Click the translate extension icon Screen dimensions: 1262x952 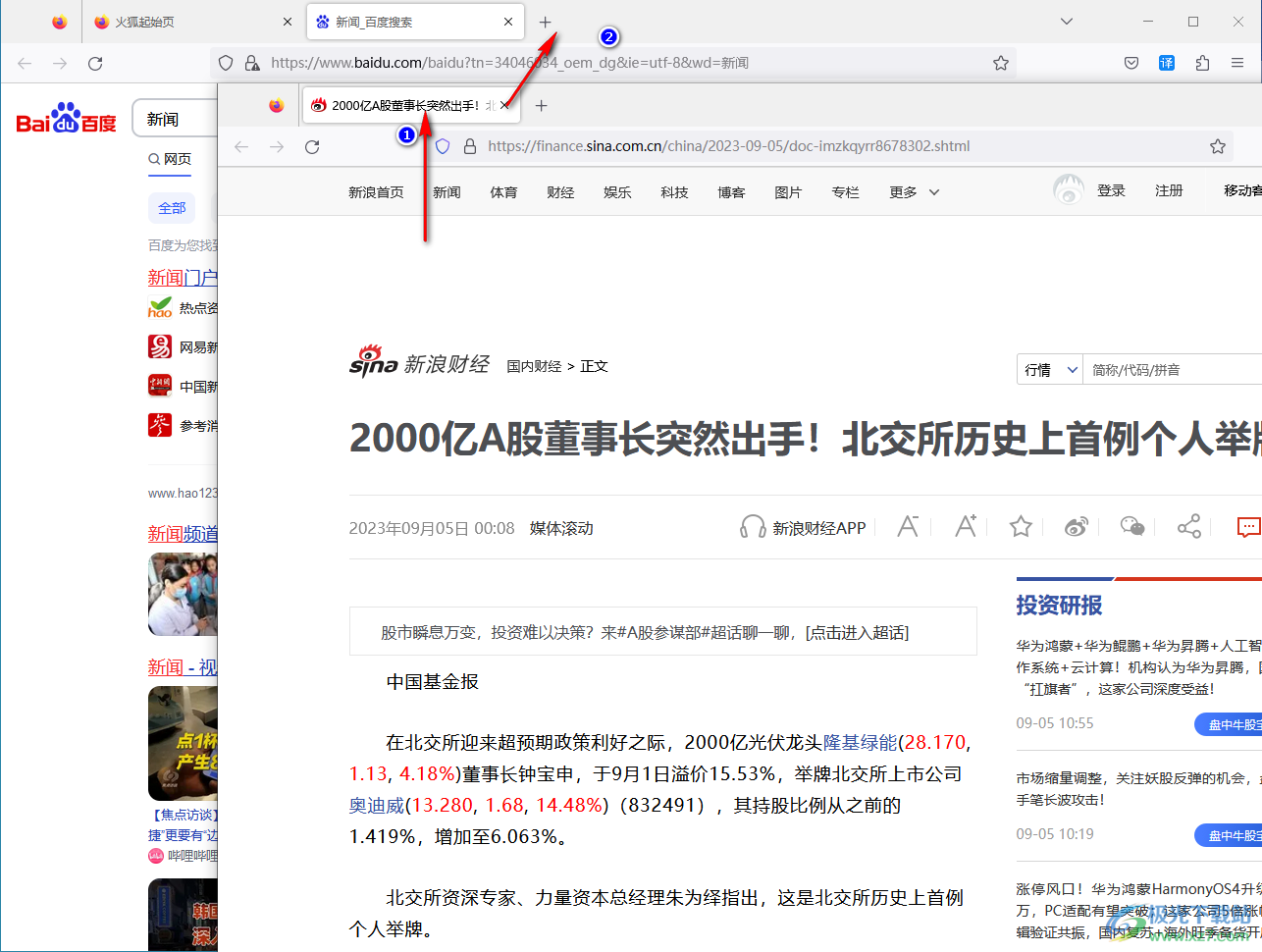[x=1167, y=63]
